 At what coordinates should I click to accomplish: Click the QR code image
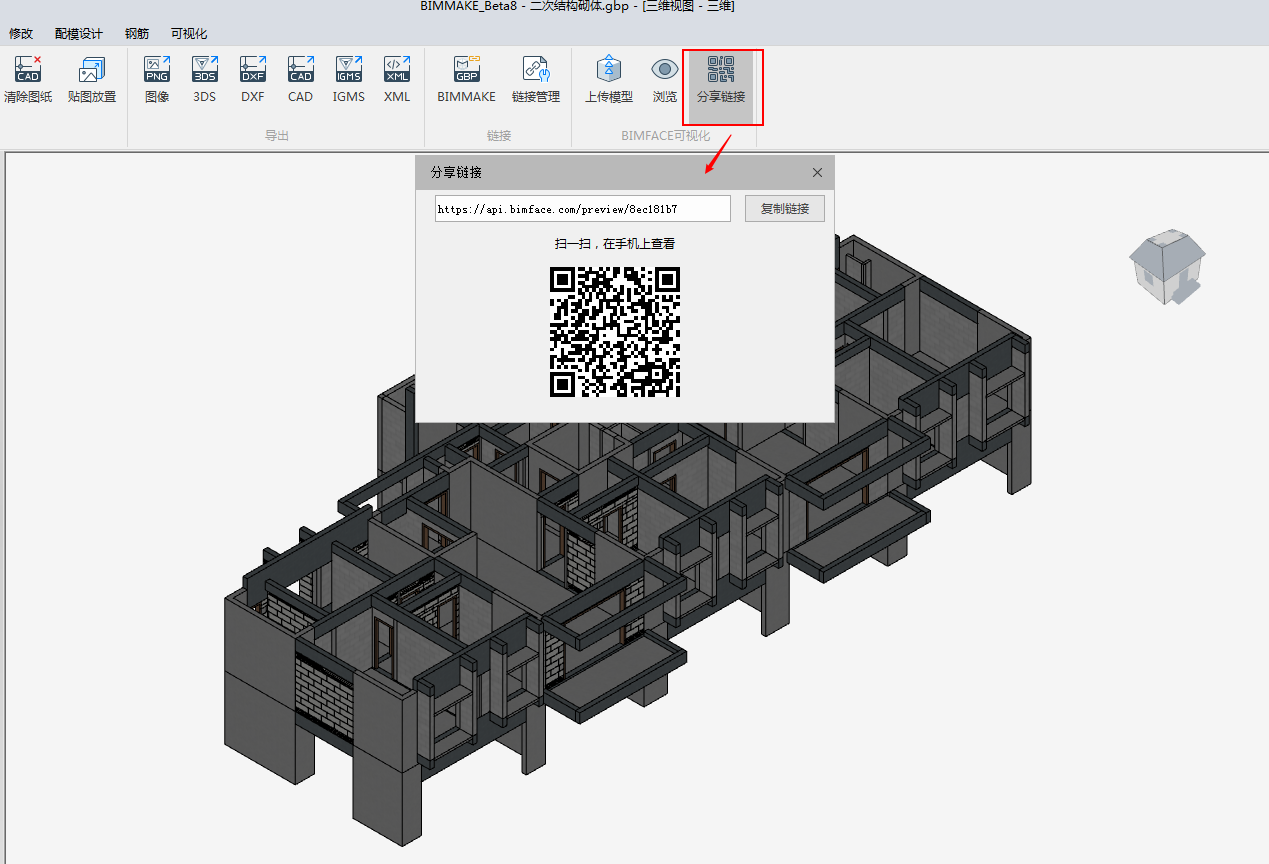pyautogui.click(x=615, y=331)
